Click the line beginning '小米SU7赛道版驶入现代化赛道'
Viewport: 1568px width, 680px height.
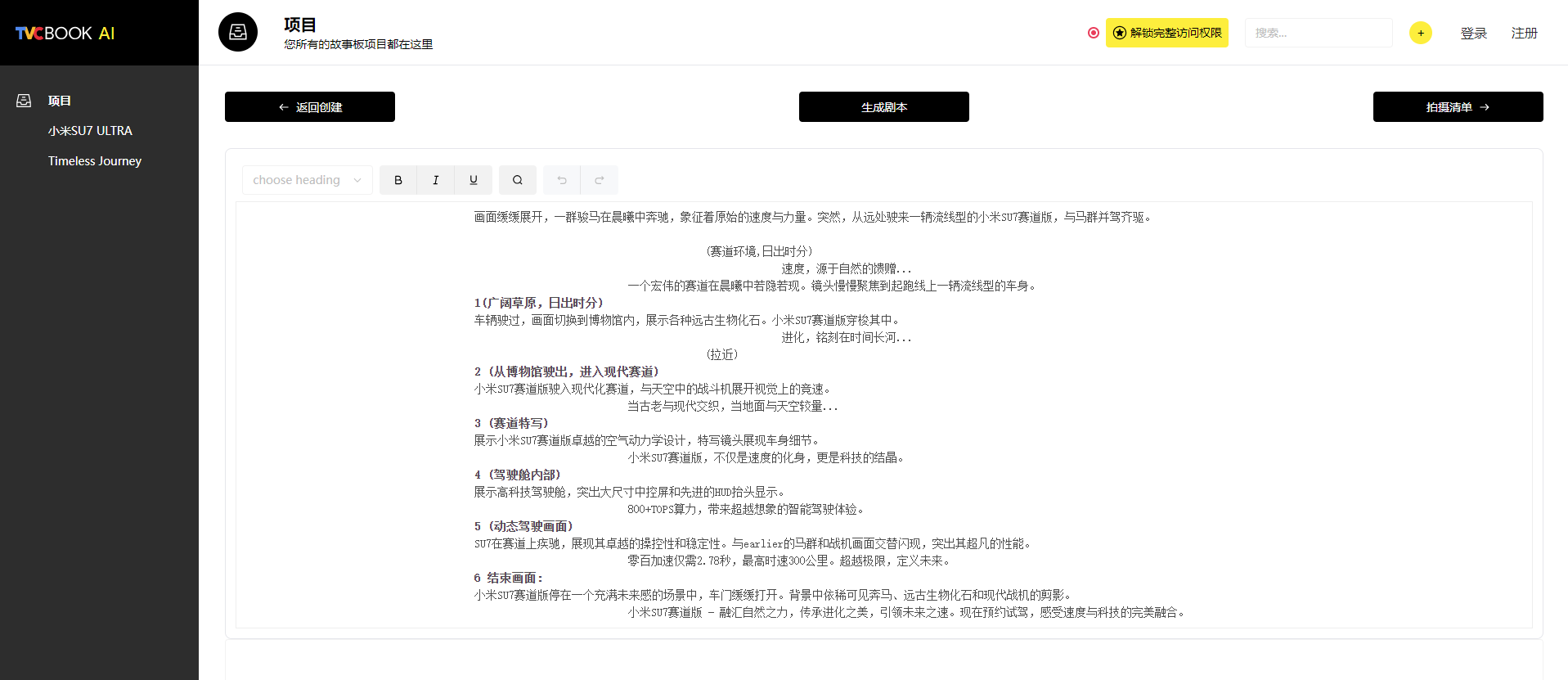tap(653, 389)
